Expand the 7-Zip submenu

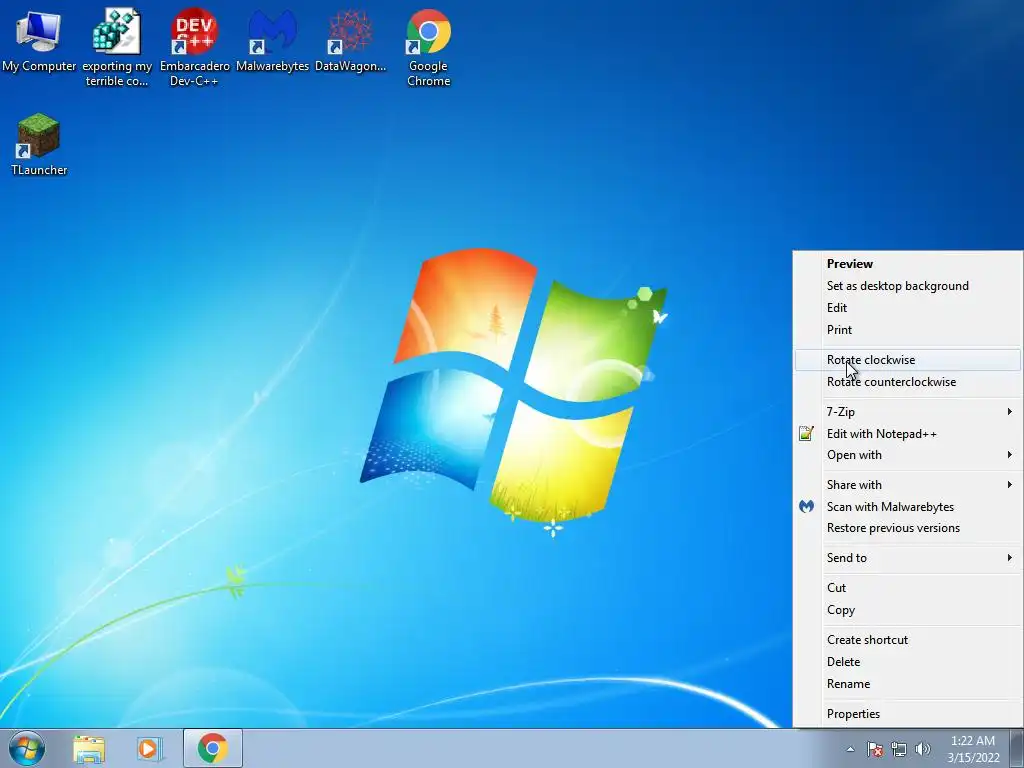(x=908, y=412)
